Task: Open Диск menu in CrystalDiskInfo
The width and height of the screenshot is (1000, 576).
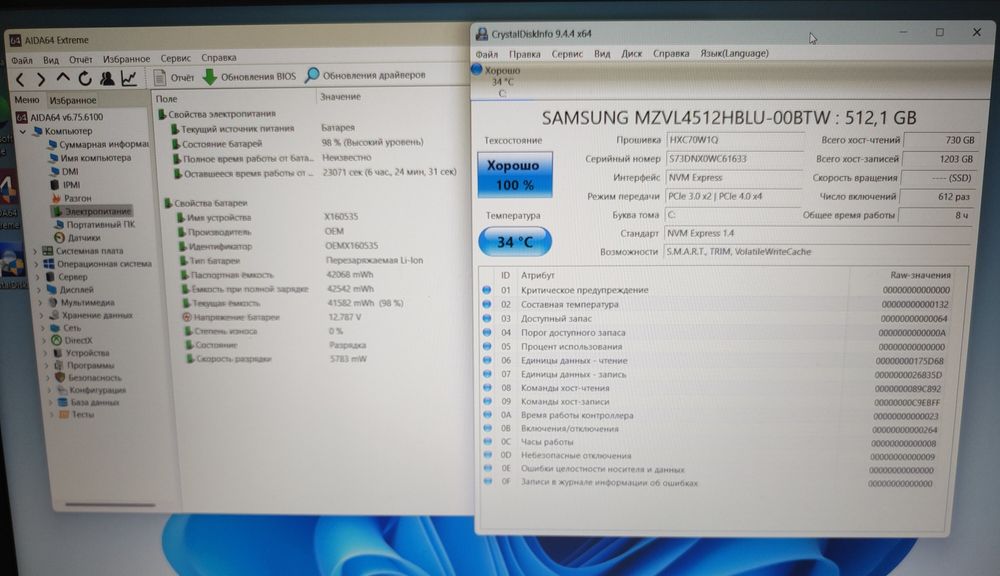Action: tap(631, 54)
